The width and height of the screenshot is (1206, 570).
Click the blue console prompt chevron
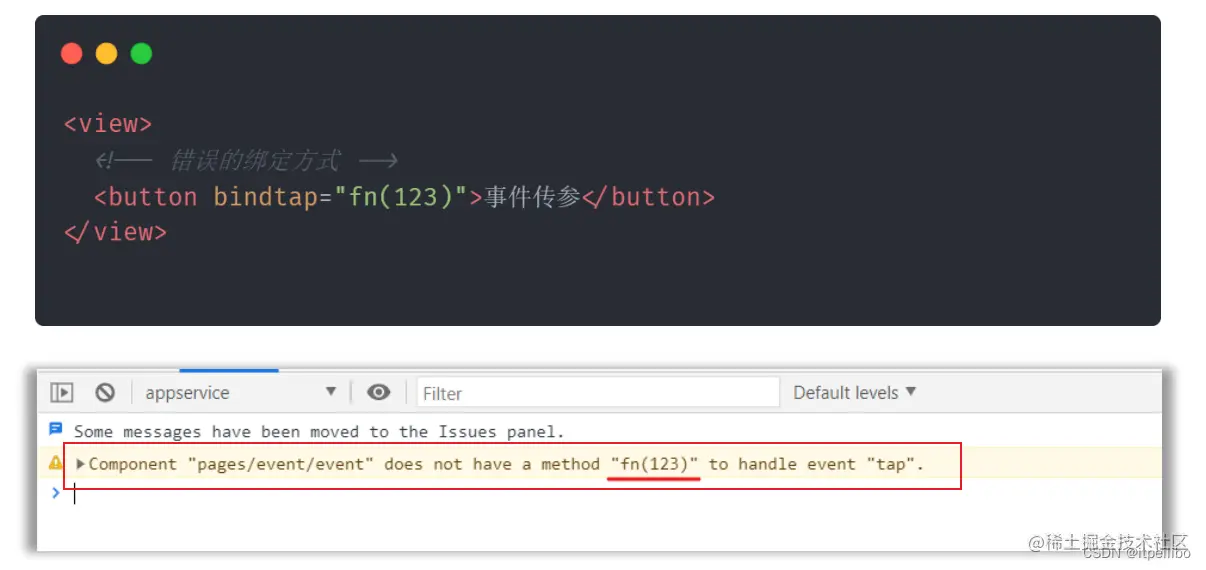[x=56, y=492]
